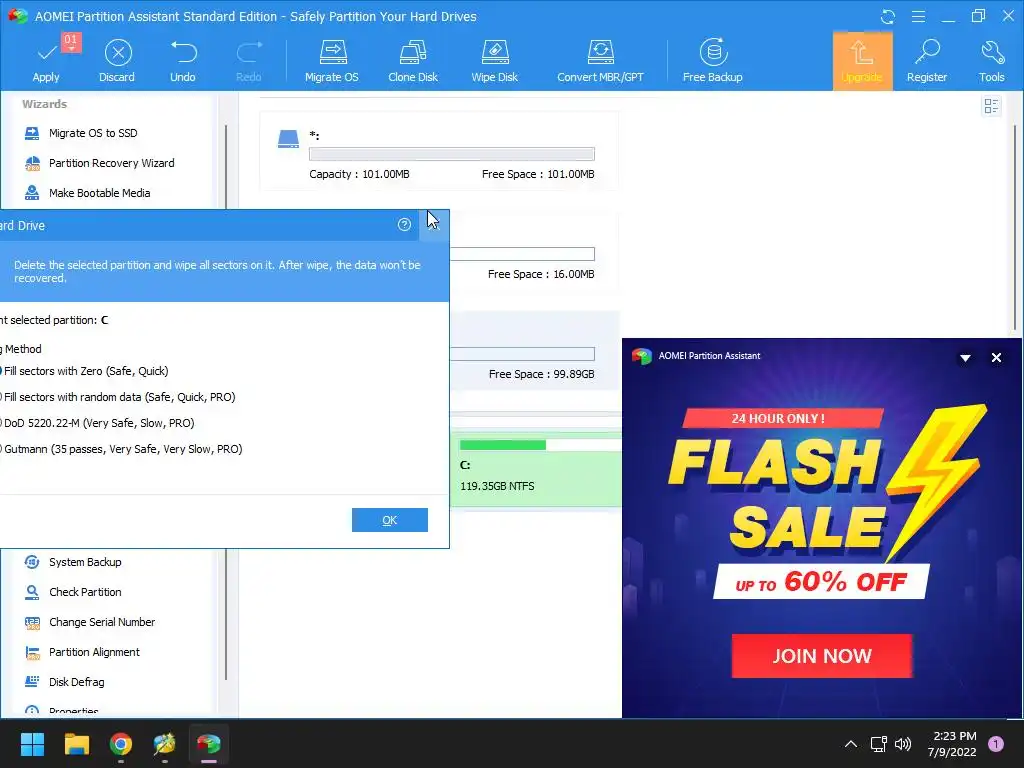
Task: Select Fill sectors with Zero method
Action: pos(84,371)
